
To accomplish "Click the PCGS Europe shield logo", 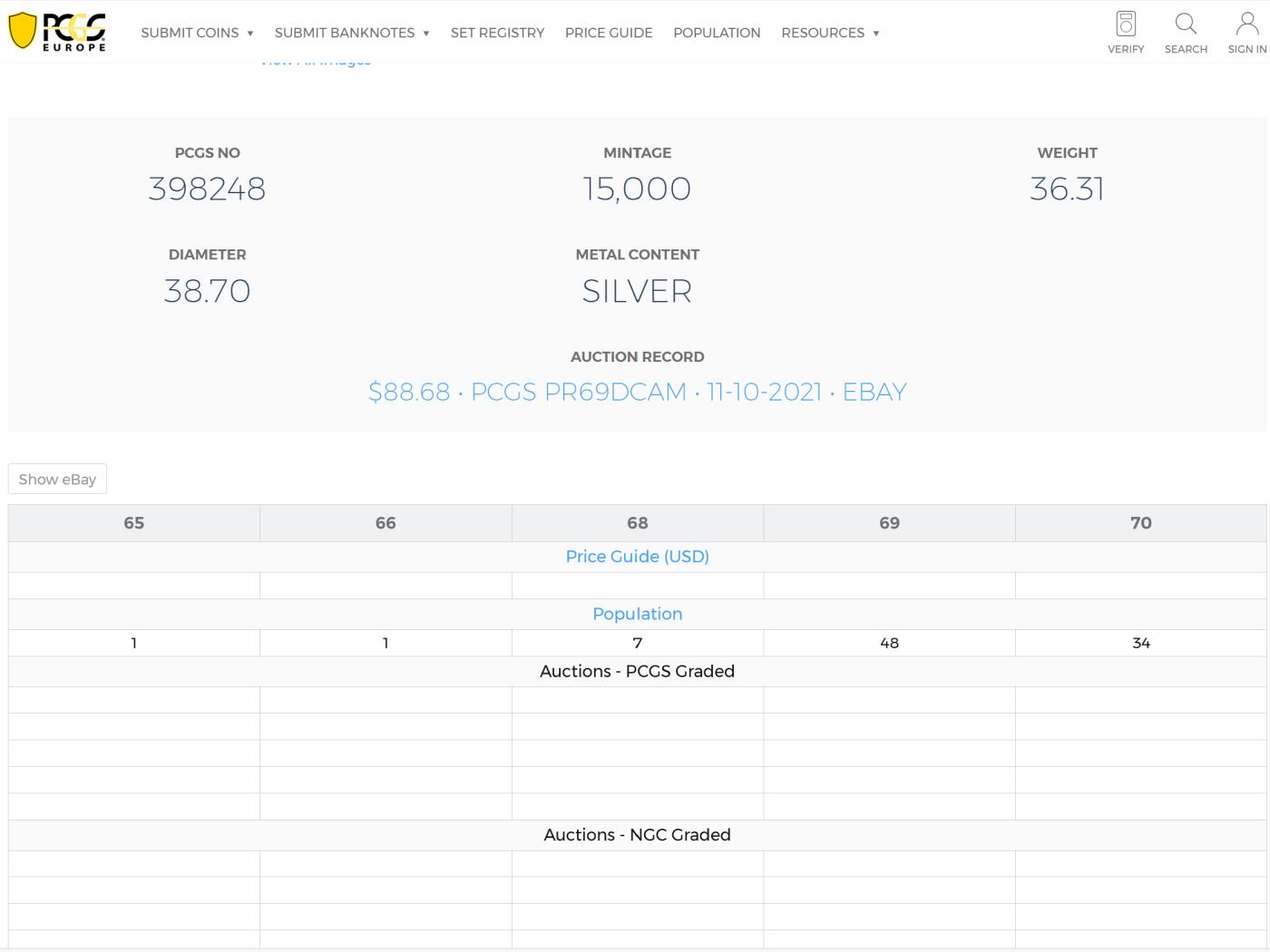I will [x=57, y=32].
